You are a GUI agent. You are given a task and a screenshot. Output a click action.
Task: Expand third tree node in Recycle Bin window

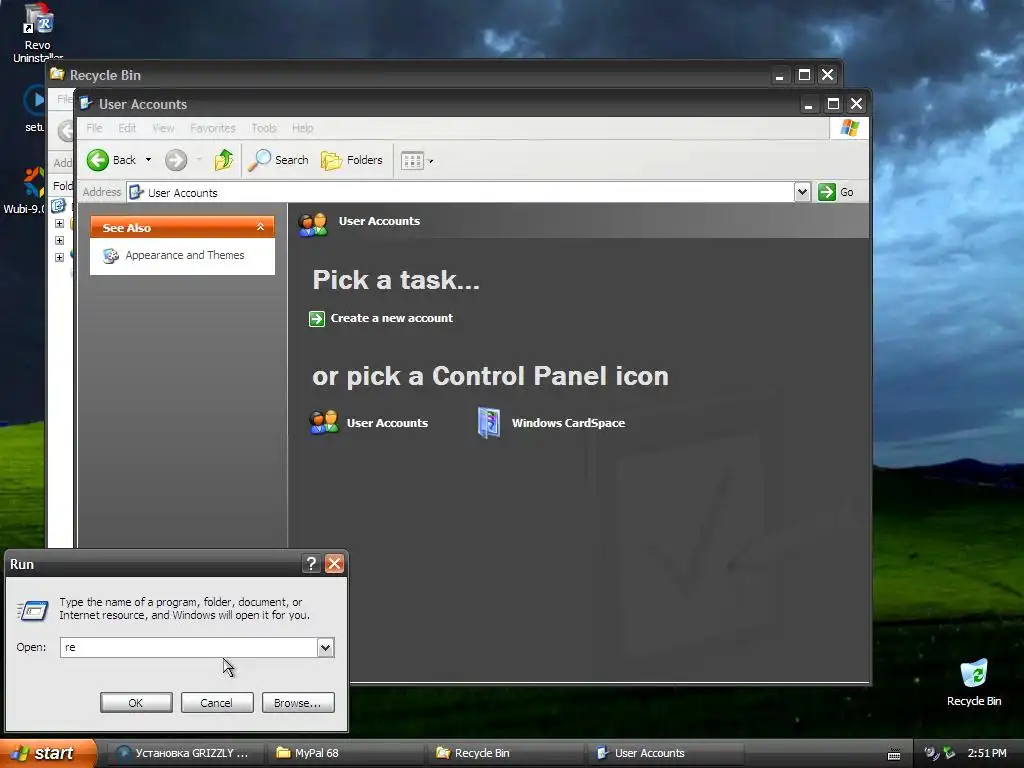coord(59,257)
